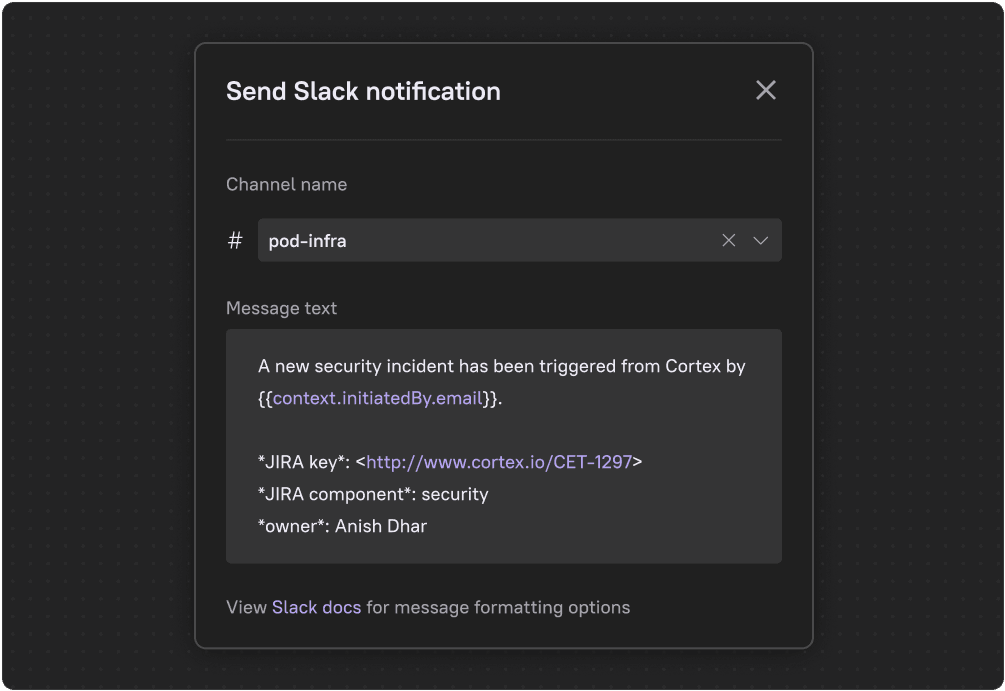Click the Message text label
1005x691 pixels.
pyautogui.click(x=281, y=308)
